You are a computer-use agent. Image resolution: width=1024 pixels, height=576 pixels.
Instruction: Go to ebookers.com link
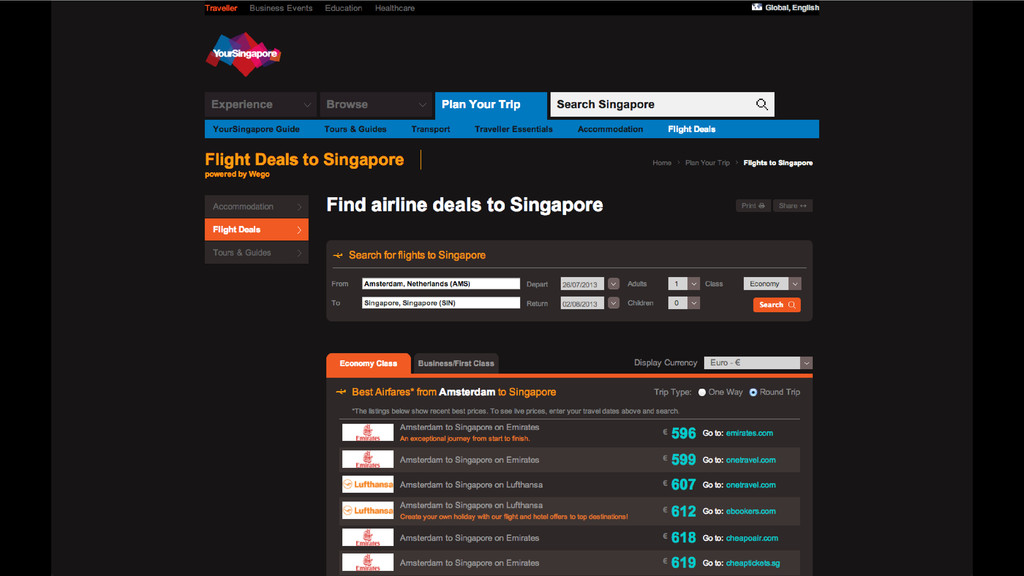point(750,511)
